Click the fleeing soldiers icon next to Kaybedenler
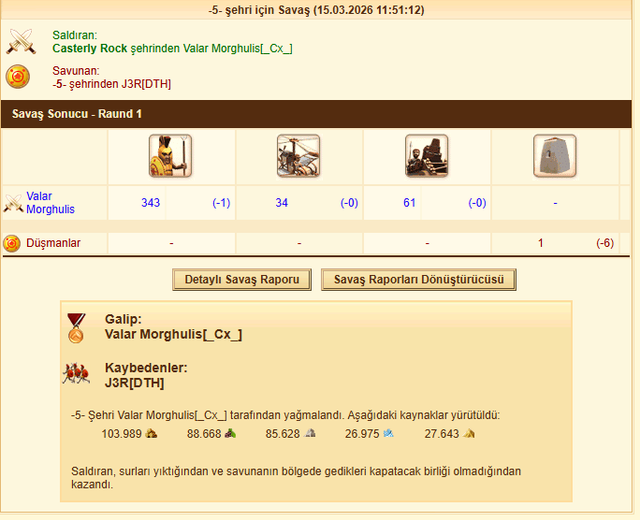 click(x=76, y=373)
